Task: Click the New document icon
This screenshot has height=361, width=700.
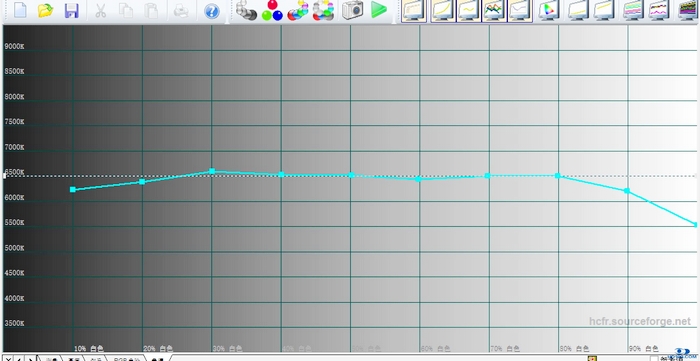Action: point(20,11)
